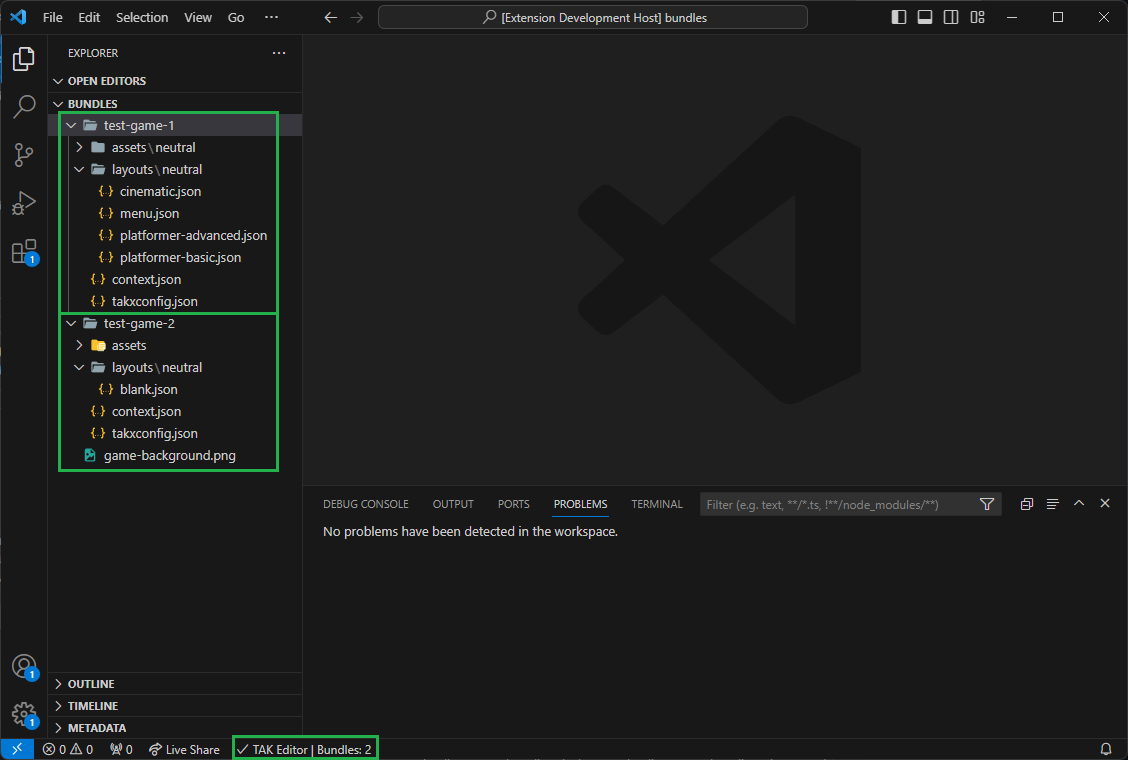
Task: Open the Source Control view
Action: pos(24,155)
